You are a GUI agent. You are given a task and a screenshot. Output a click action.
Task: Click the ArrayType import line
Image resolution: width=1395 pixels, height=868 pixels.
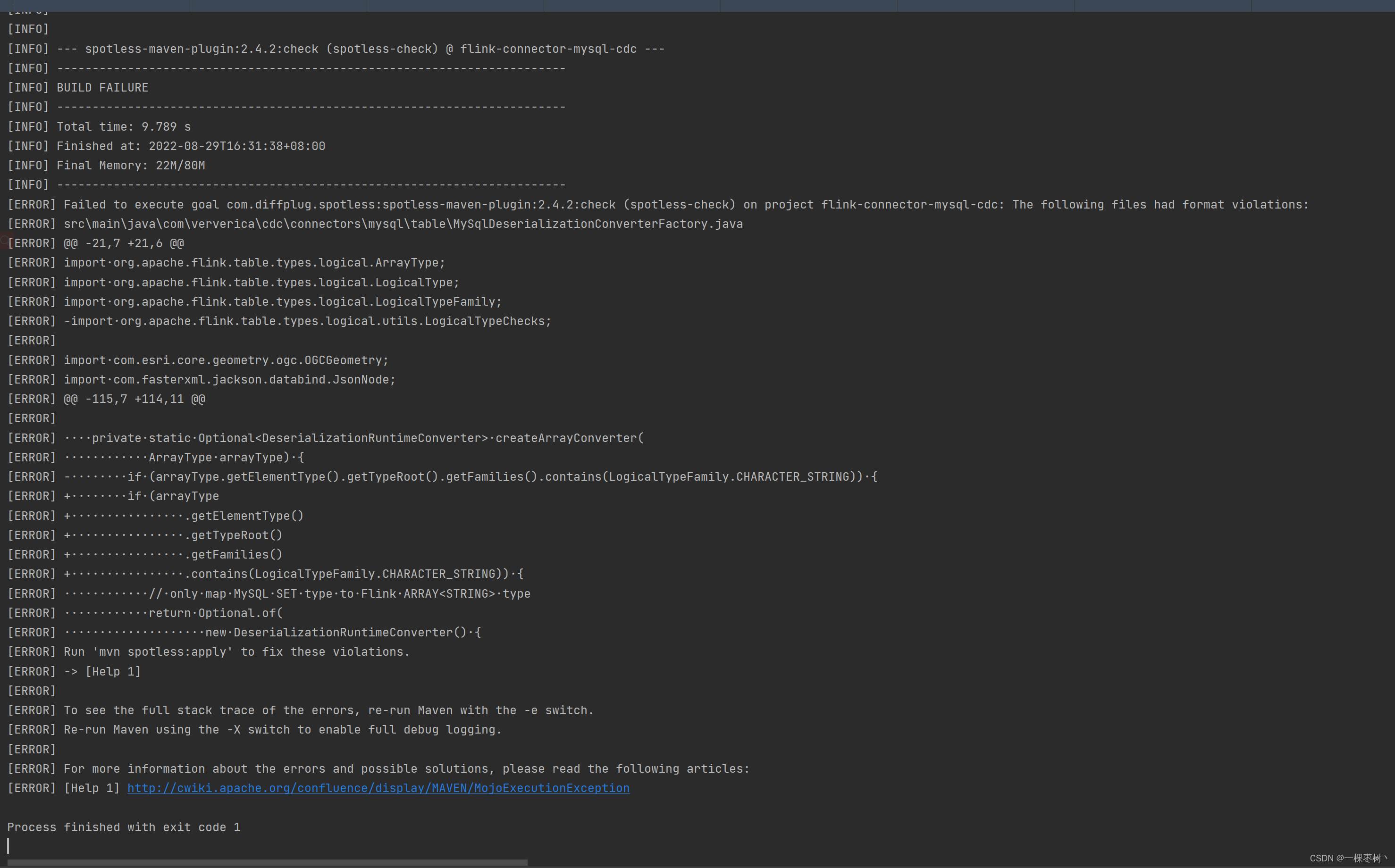pos(226,262)
